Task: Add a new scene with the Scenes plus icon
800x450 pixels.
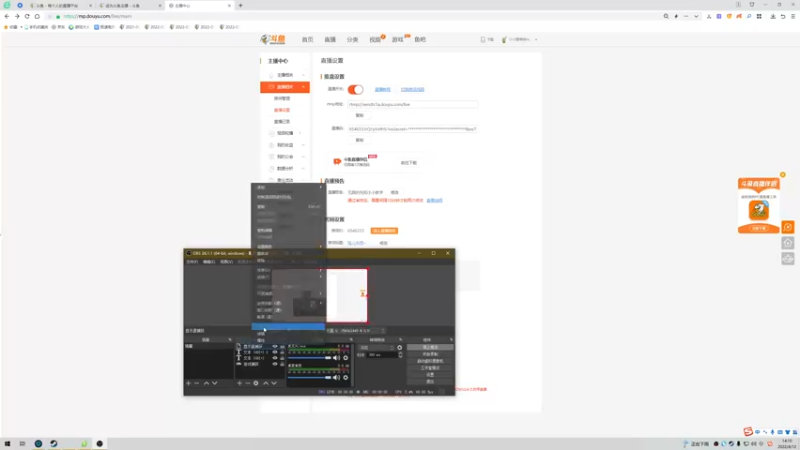Action: click(188, 383)
